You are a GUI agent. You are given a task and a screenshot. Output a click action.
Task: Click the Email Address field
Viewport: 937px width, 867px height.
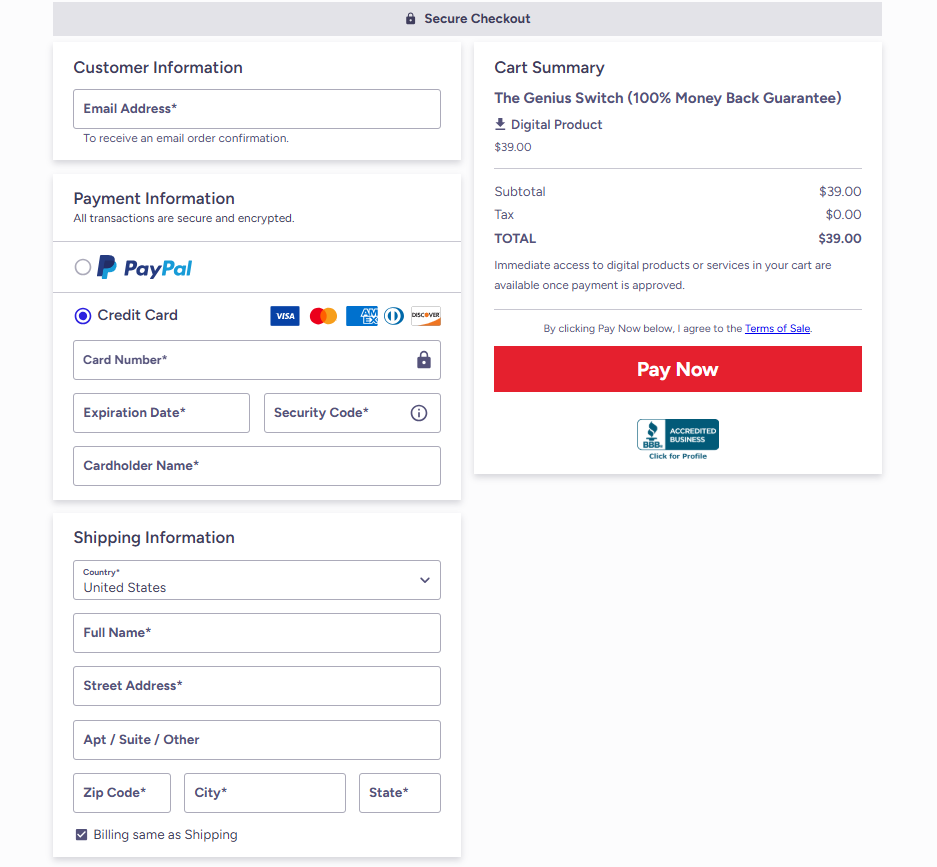click(256, 109)
